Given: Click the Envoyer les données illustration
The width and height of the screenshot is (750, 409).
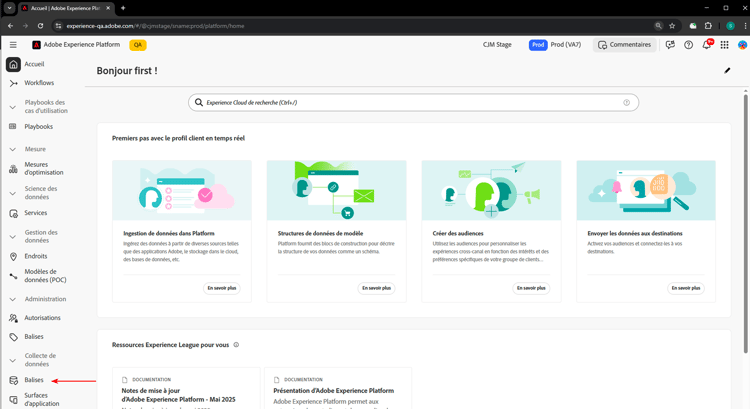Looking at the screenshot, I should 646,190.
